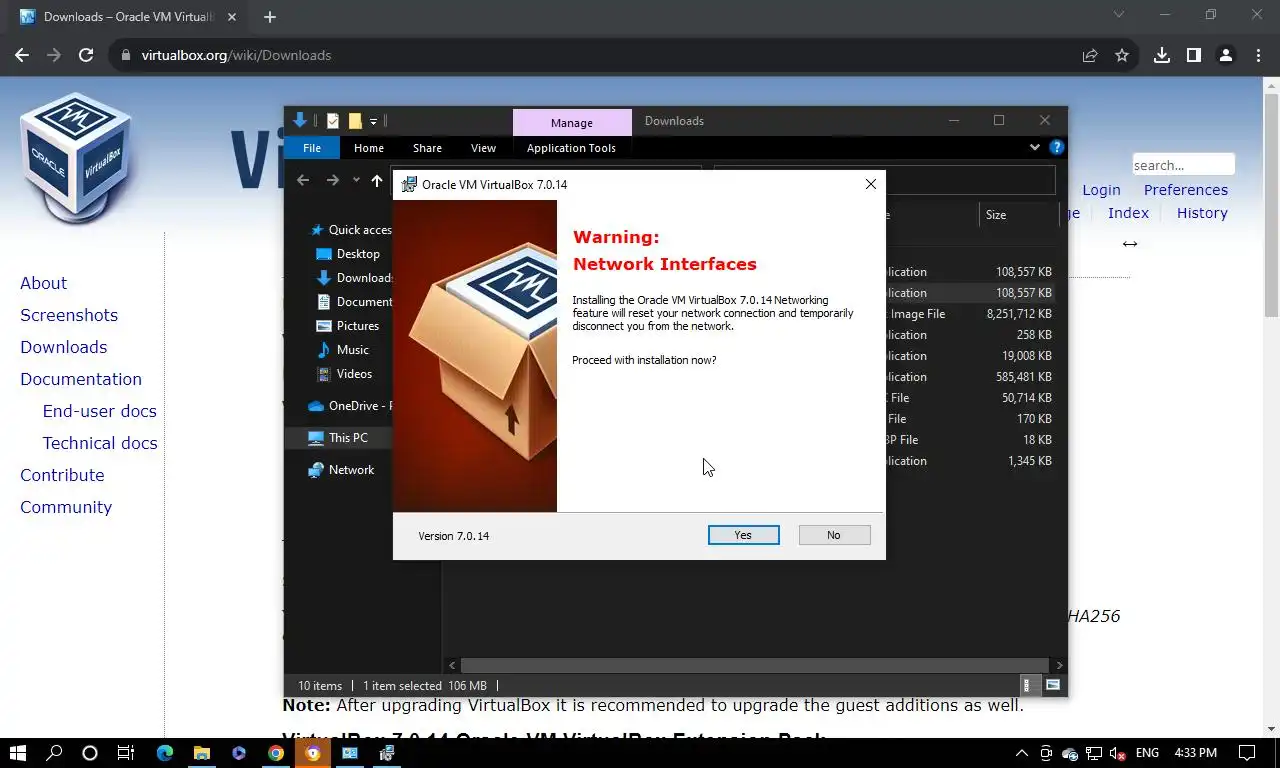Open the About page link

click(x=44, y=283)
